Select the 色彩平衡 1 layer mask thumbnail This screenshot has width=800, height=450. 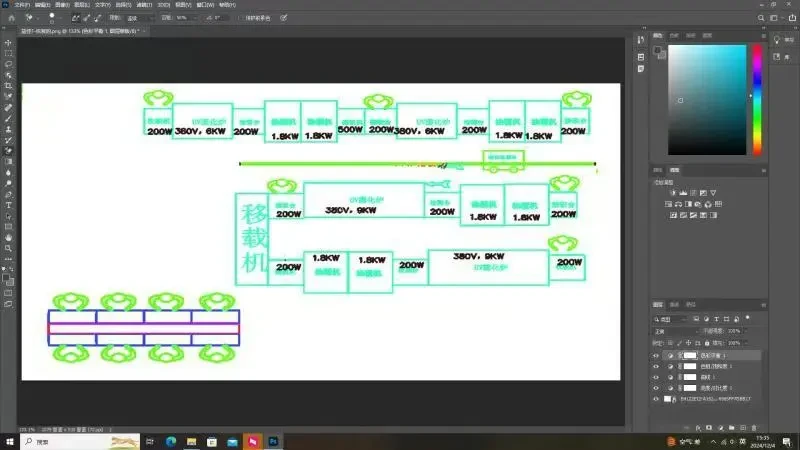click(x=690, y=356)
